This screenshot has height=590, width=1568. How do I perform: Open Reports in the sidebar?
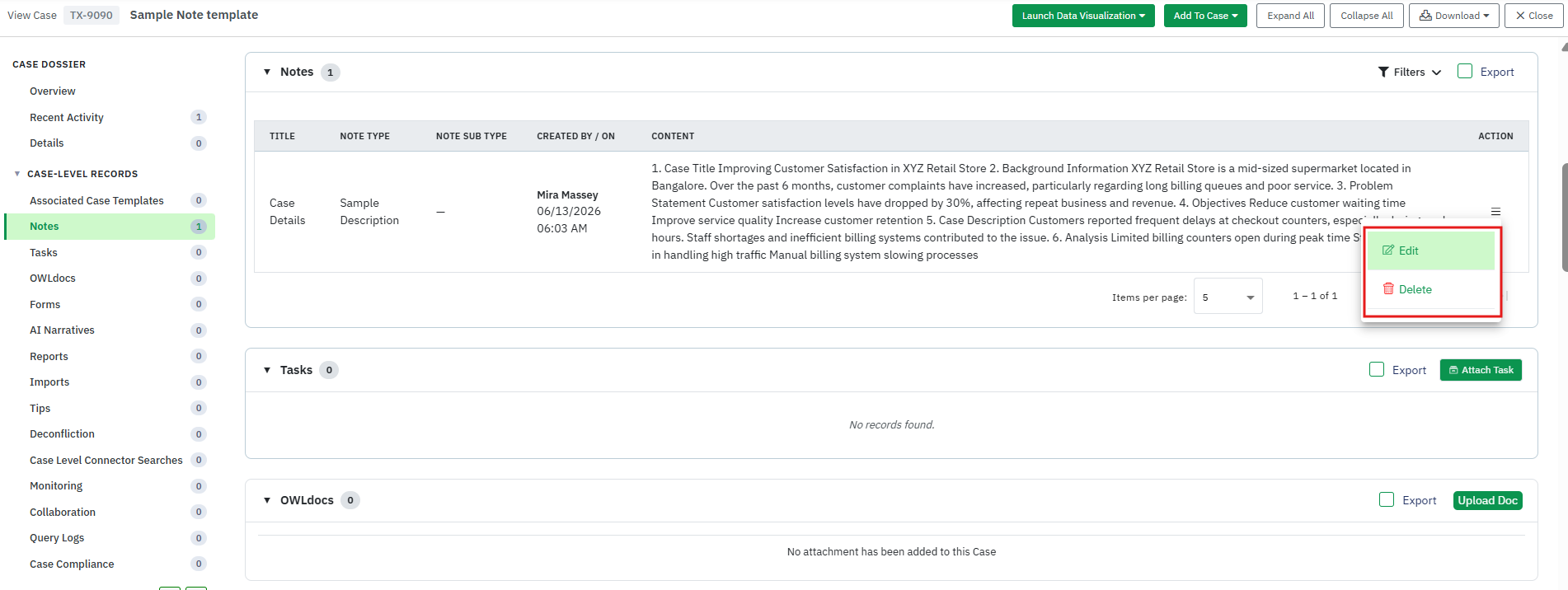[x=49, y=357]
